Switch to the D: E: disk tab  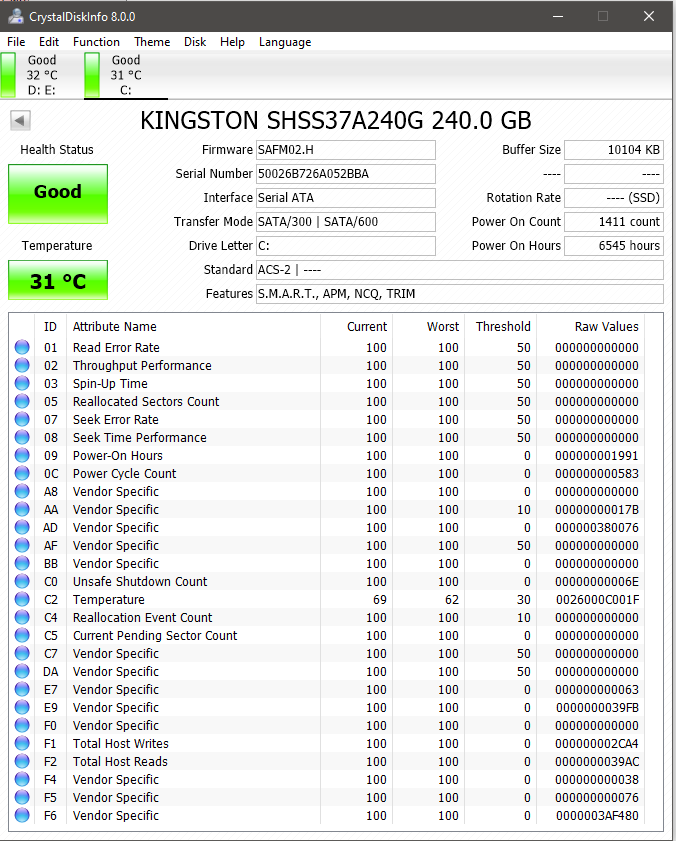[42, 75]
